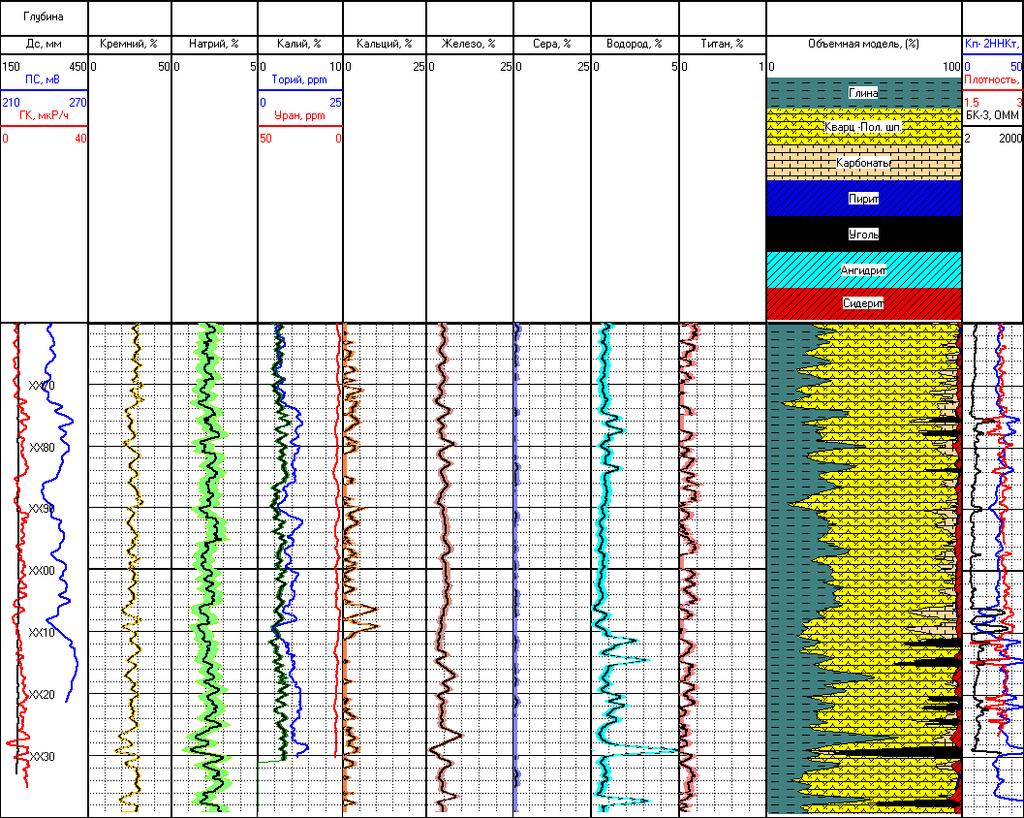This screenshot has height=818, width=1024.
Task: Click the 100 scale maximum of Объемная модель
Action: [951, 67]
